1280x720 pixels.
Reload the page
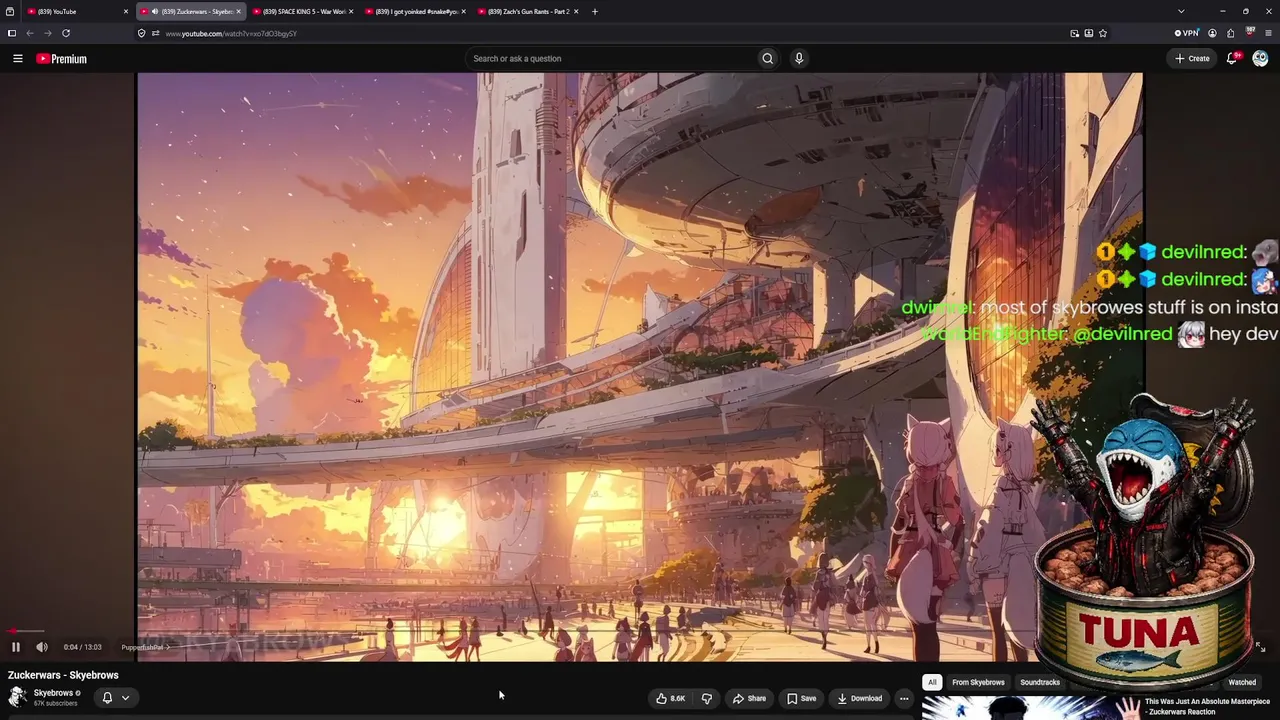66,33
